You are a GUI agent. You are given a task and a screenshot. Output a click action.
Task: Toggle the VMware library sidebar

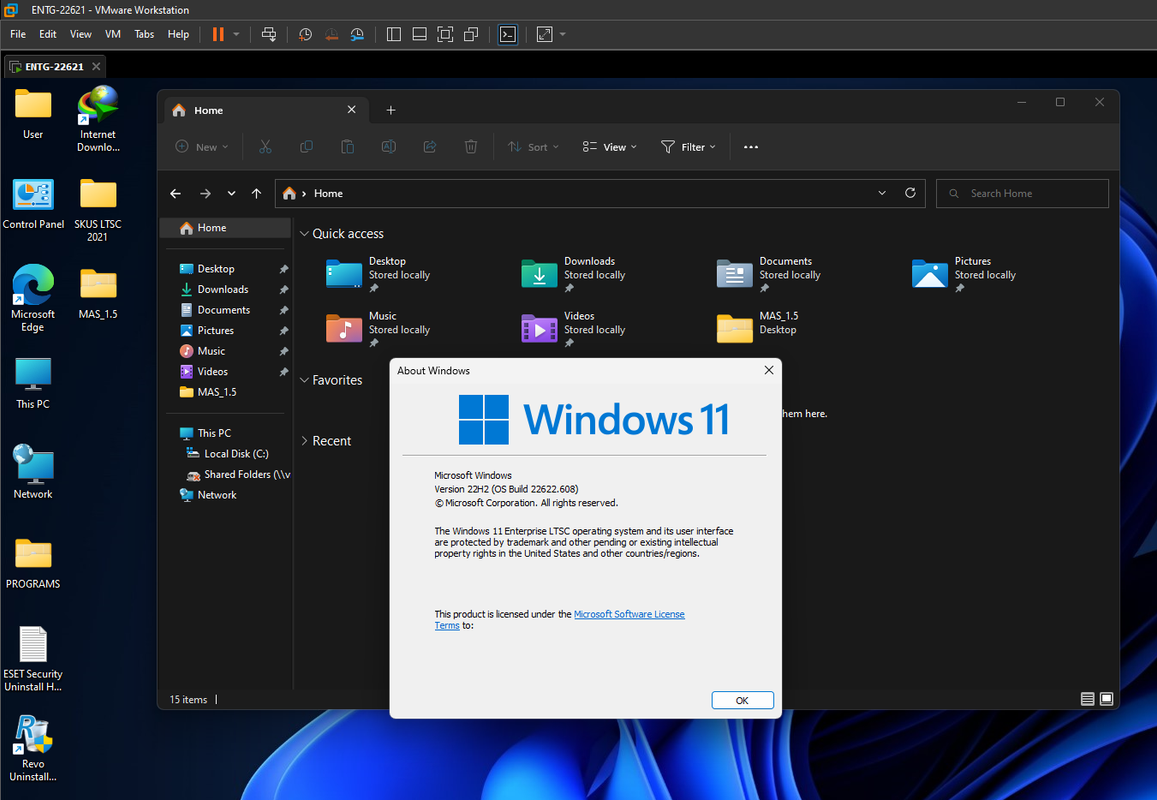tap(394, 34)
